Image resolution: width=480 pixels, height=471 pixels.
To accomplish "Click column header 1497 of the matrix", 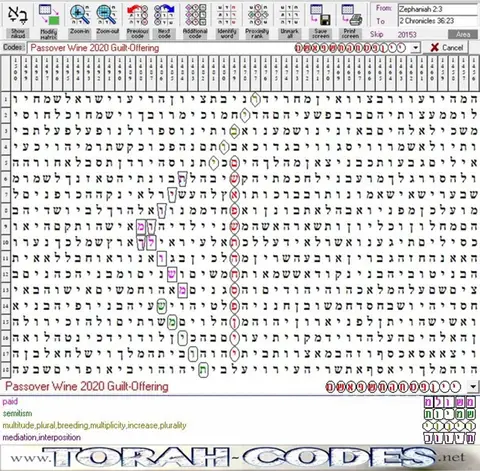I will (x=47, y=73).
